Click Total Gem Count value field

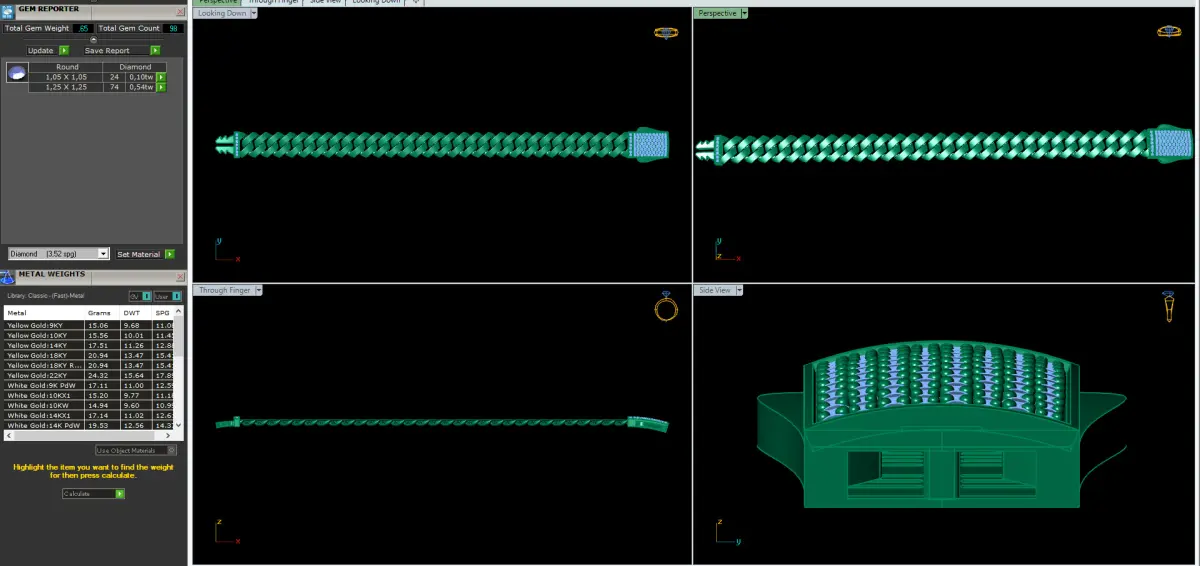click(x=172, y=28)
